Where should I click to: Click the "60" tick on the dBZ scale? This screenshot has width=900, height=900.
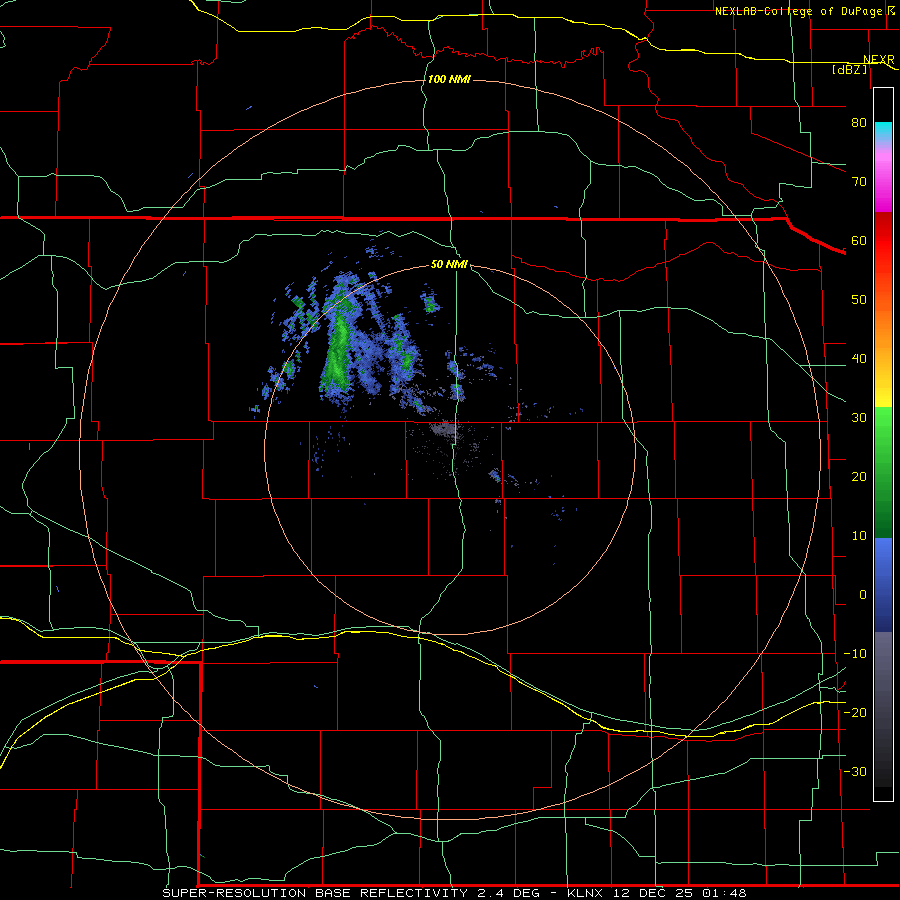(859, 240)
